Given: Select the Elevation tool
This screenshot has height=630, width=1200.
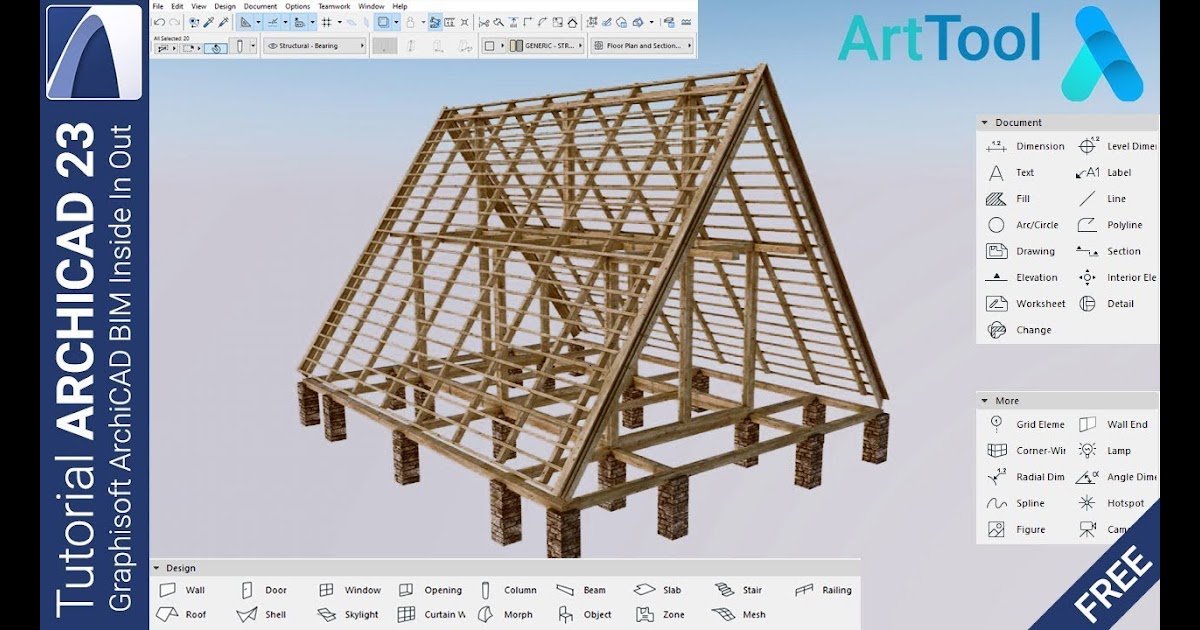Looking at the screenshot, I should coord(1021,277).
